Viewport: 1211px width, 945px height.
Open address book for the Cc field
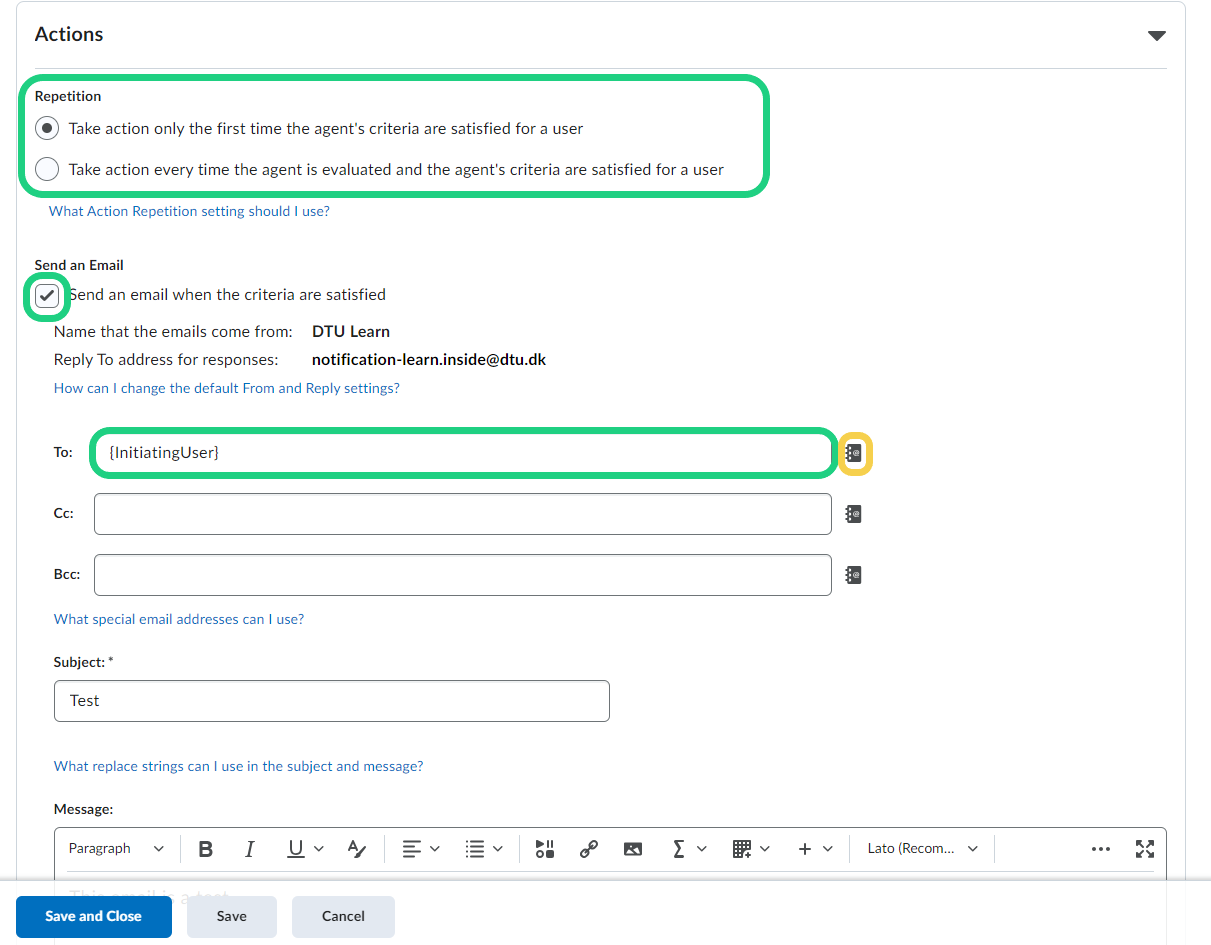point(853,514)
